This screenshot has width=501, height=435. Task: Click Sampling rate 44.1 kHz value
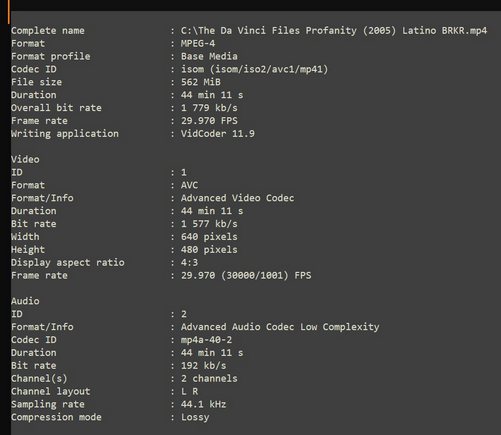[x=204, y=405]
